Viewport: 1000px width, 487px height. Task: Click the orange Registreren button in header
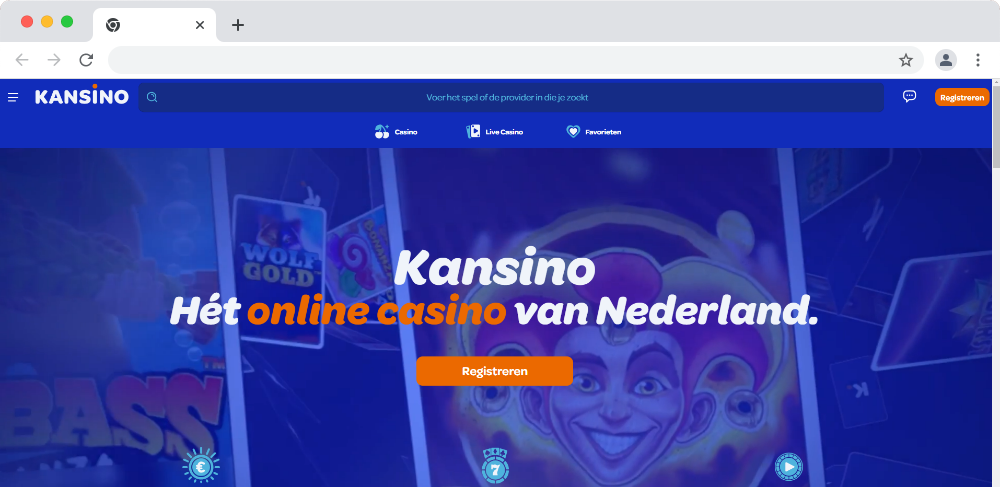click(962, 98)
